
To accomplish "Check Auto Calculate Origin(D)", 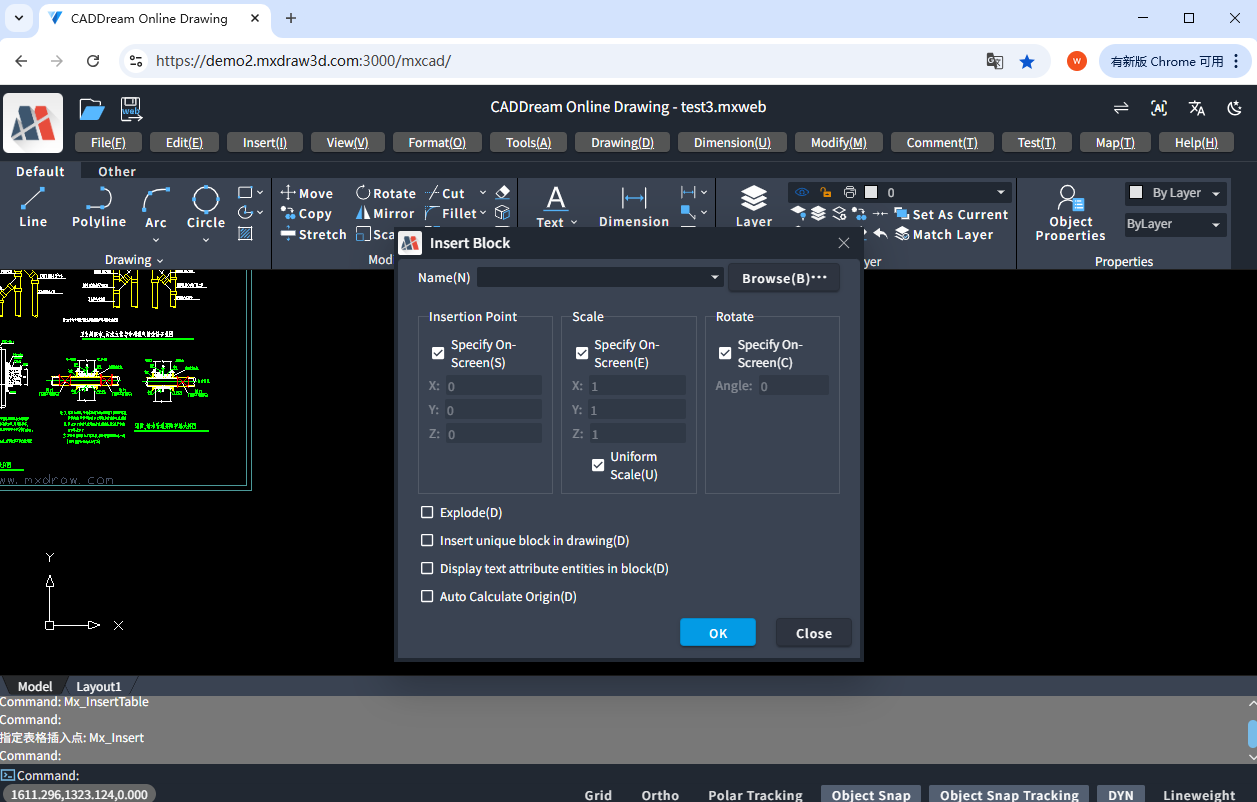I will 428,597.
